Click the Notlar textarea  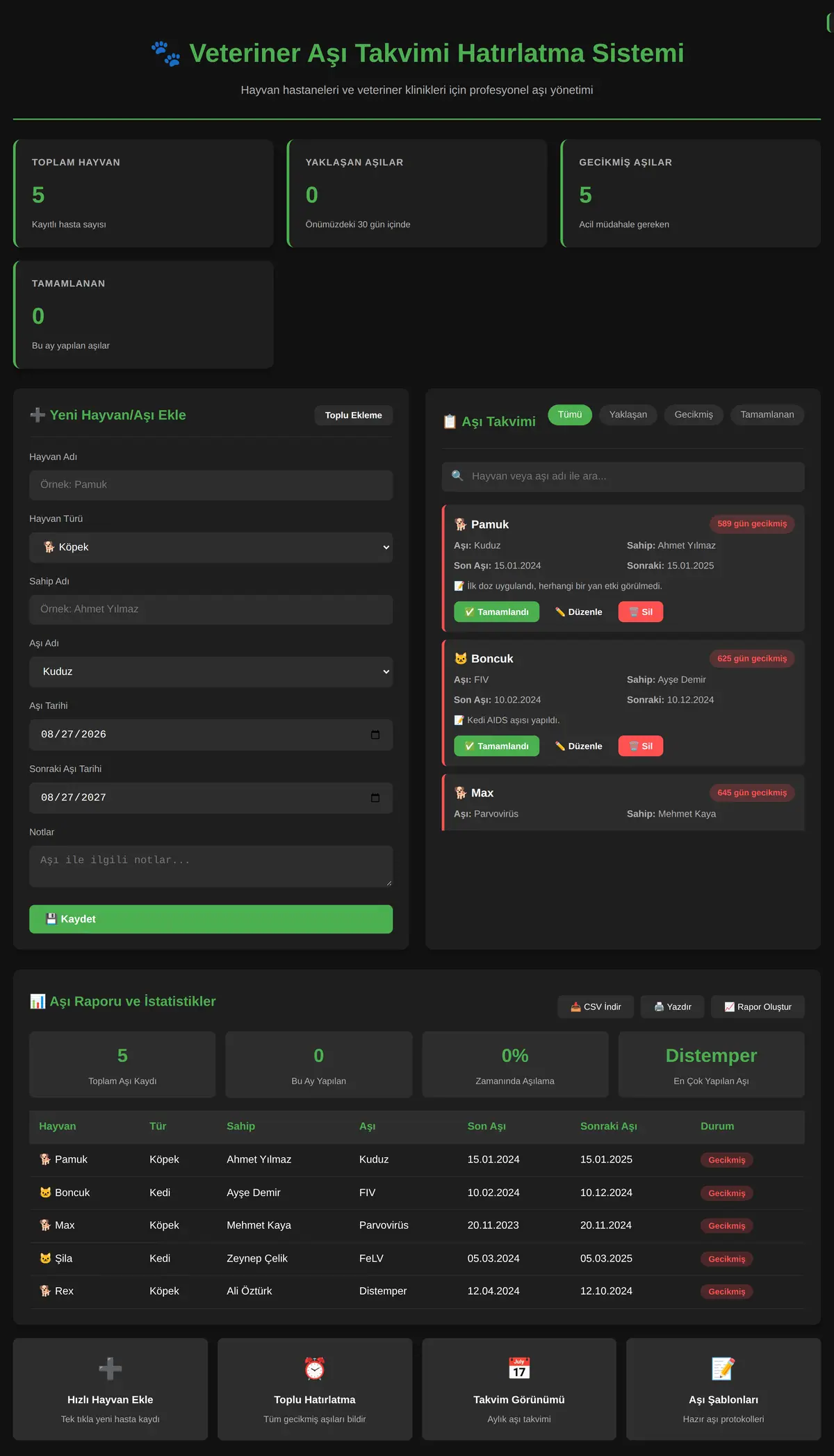click(x=211, y=867)
